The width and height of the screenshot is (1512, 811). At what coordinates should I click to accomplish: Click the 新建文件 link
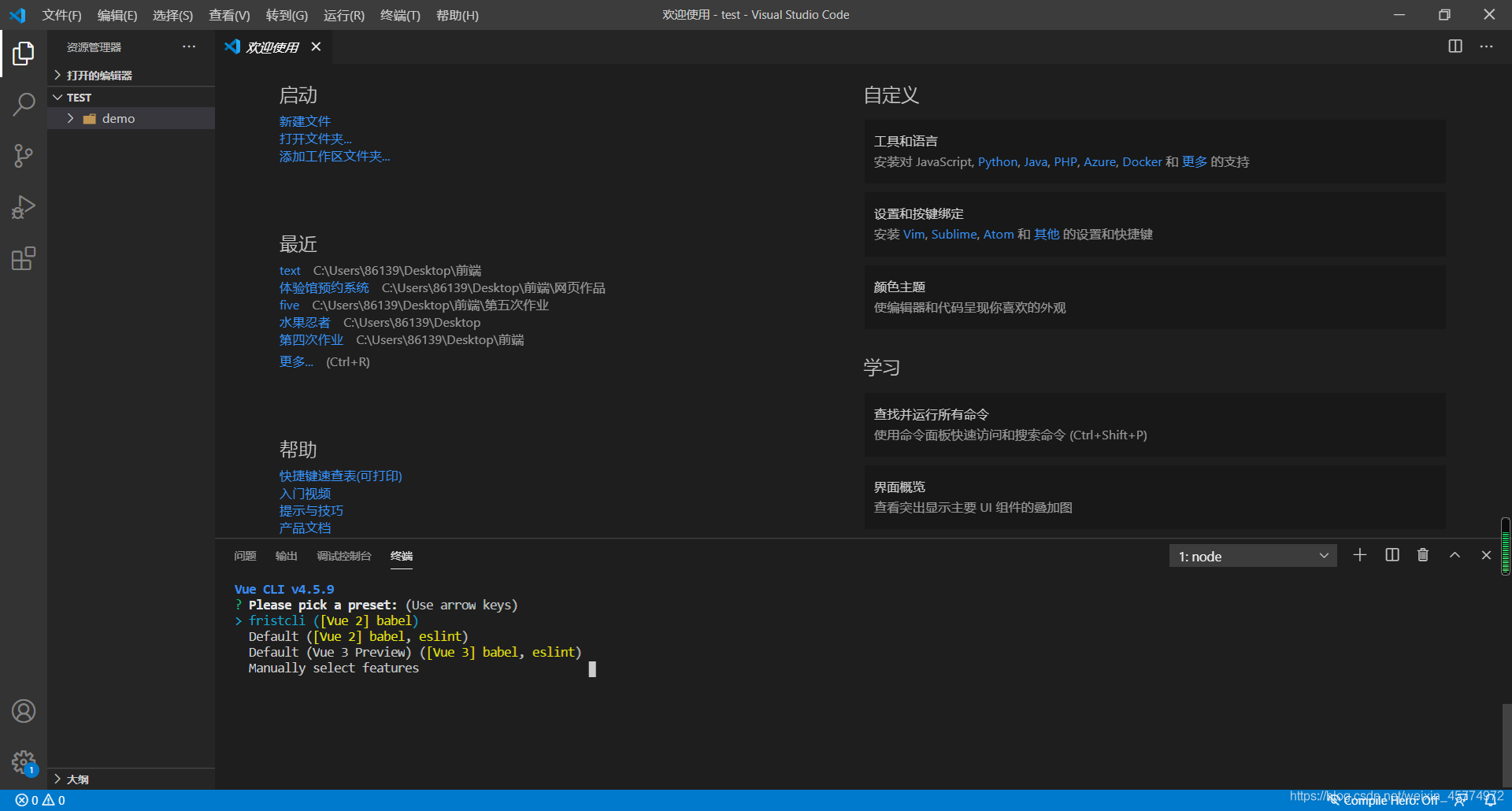click(305, 121)
